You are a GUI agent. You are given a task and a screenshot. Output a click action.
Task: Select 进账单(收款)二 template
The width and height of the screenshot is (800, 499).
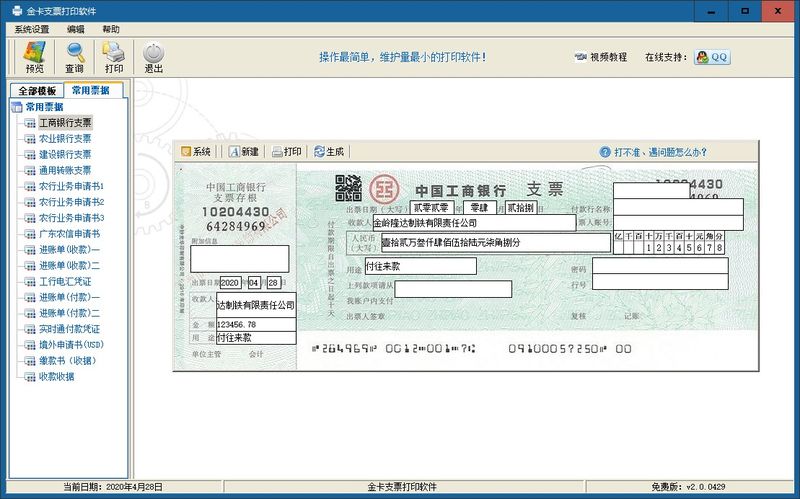pyautogui.click(x=70, y=265)
